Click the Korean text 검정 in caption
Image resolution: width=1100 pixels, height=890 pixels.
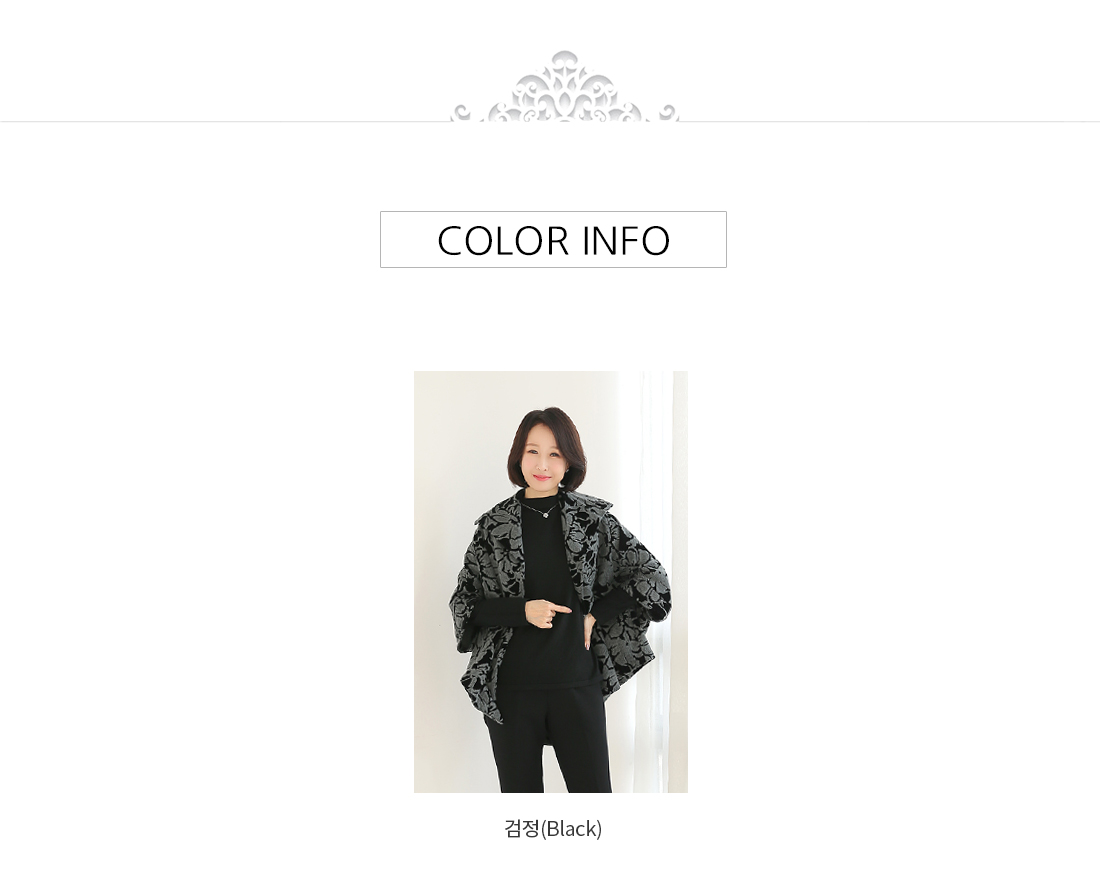522,828
